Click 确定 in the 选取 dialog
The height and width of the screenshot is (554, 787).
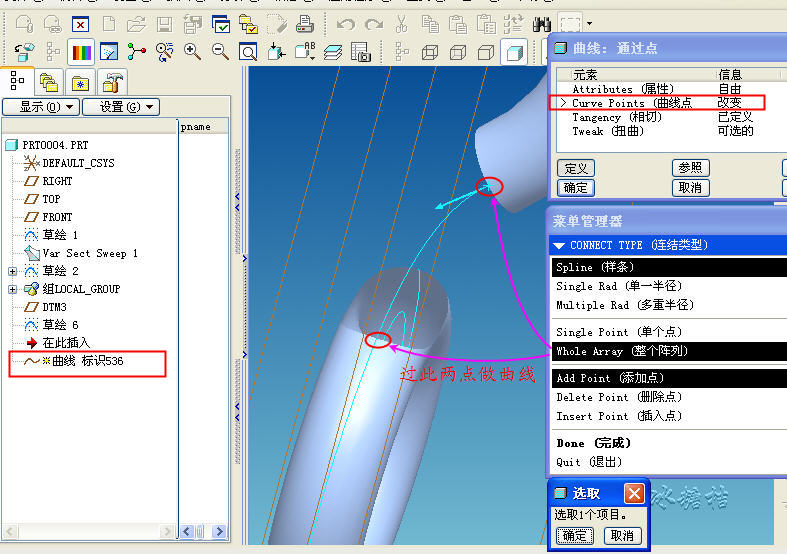pyautogui.click(x=575, y=536)
